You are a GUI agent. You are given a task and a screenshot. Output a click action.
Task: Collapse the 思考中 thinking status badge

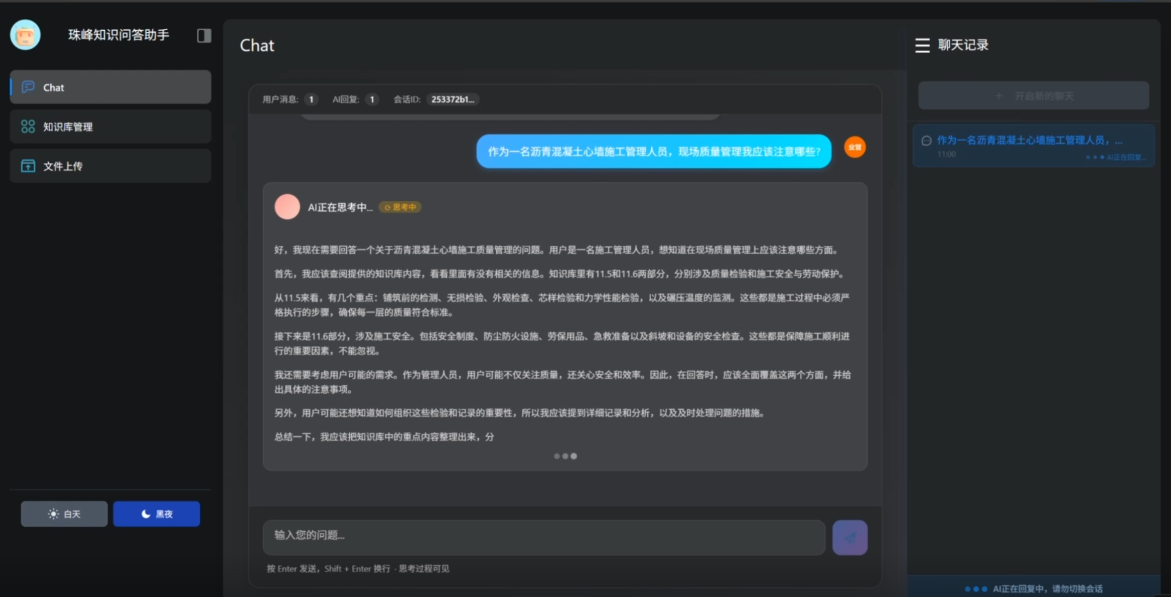click(400, 207)
